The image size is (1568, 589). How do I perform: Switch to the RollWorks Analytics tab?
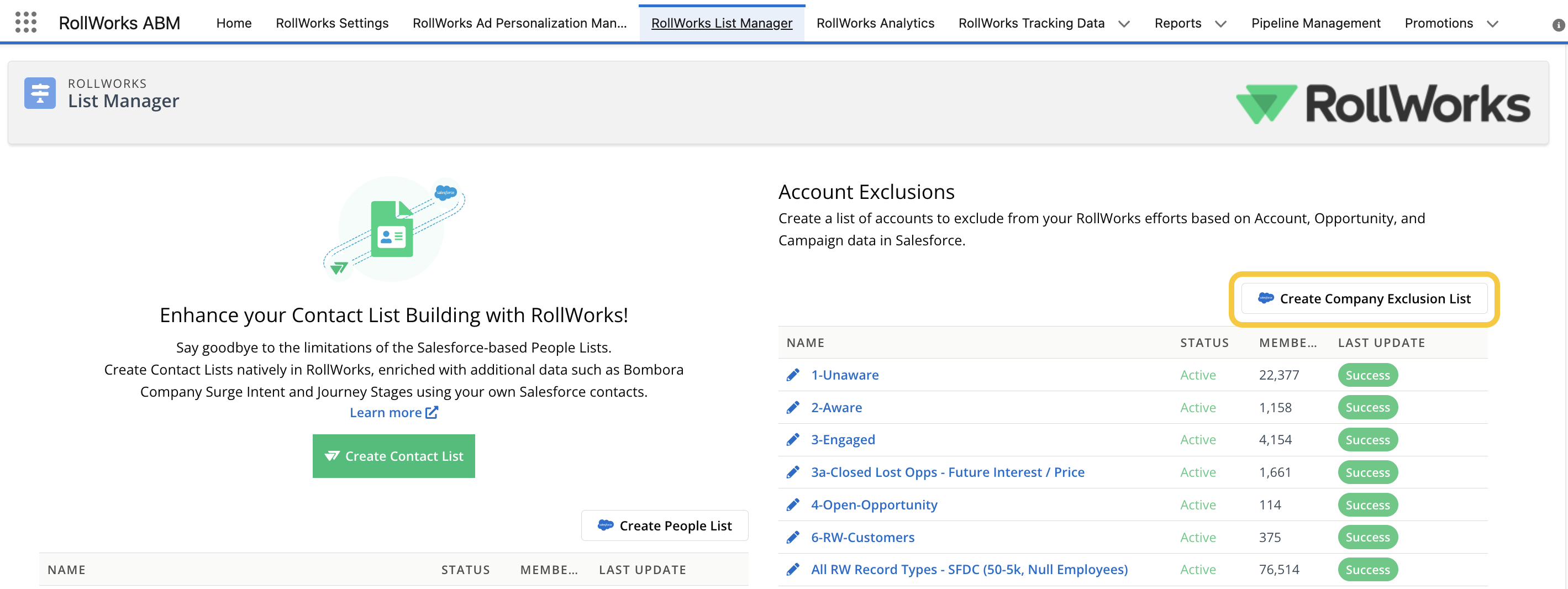[875, 23]
